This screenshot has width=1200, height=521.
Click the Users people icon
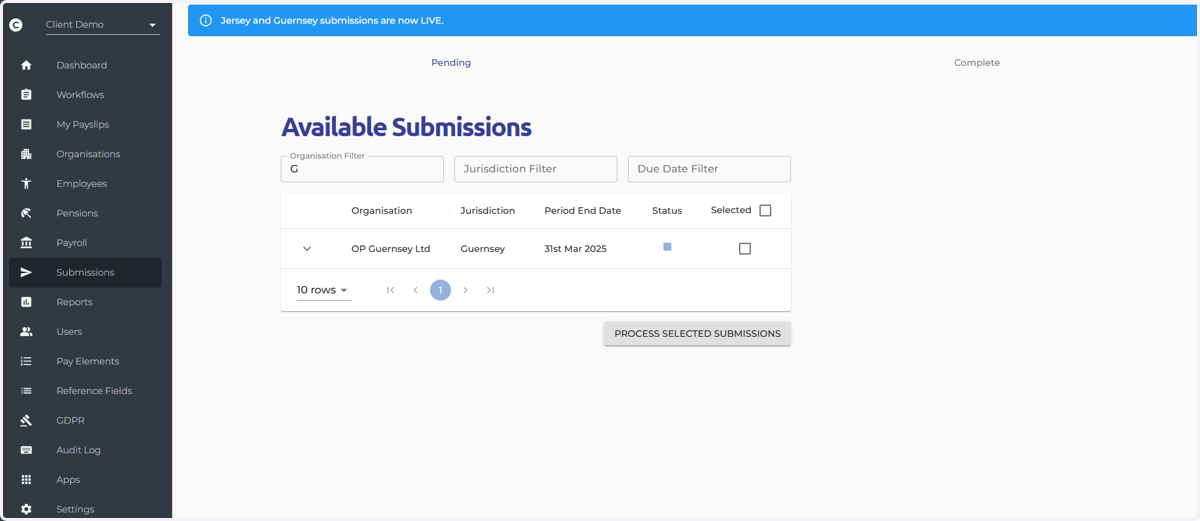[26, 331]
